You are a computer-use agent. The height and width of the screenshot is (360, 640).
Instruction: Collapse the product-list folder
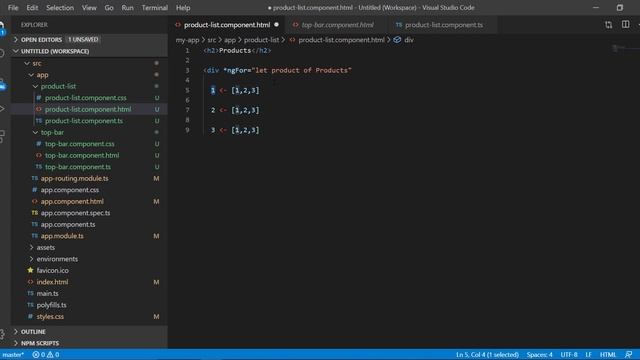pos(35,86)
